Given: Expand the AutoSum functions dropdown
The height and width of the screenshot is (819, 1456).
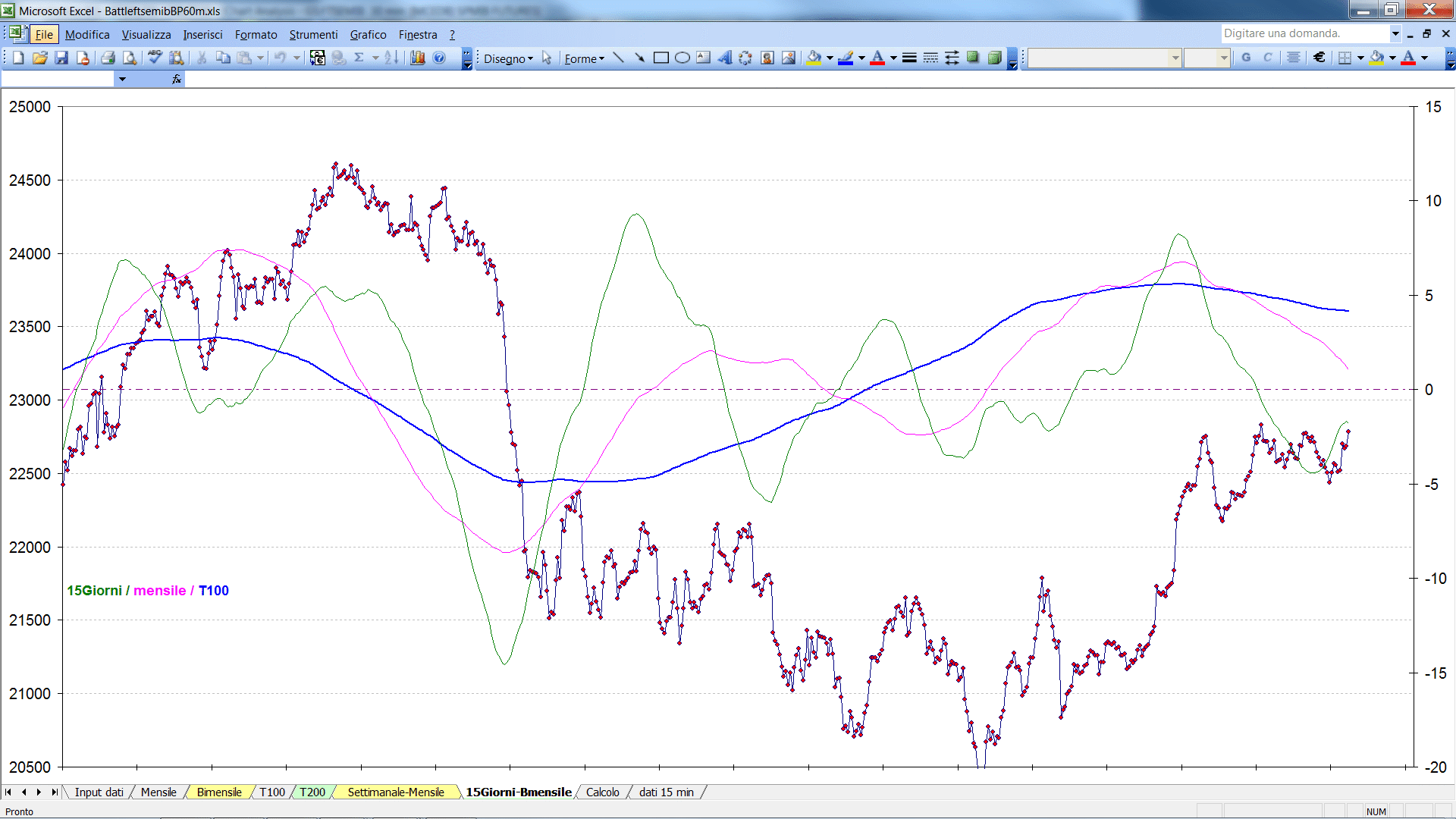Looking at the screenshot, I should pos(375,58).
